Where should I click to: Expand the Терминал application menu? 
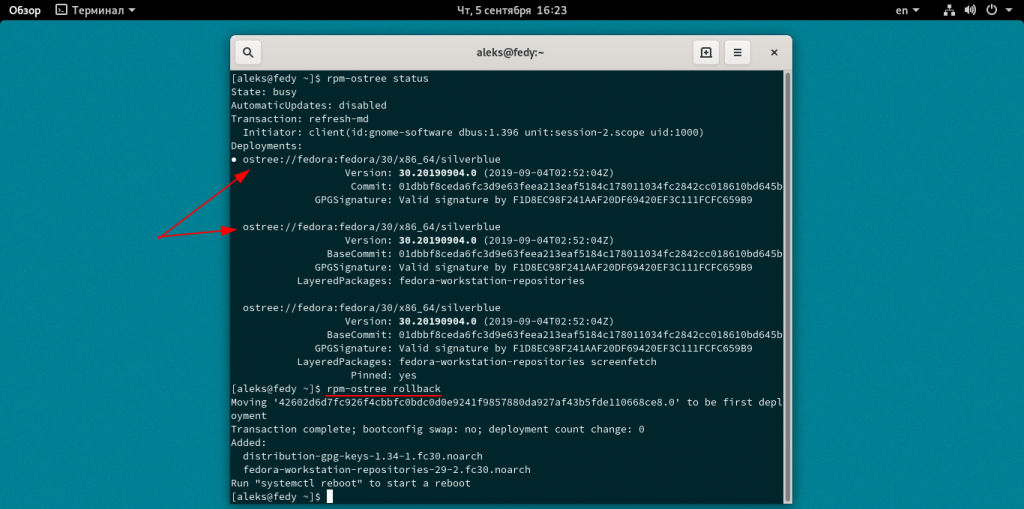[x=95, y=10]
